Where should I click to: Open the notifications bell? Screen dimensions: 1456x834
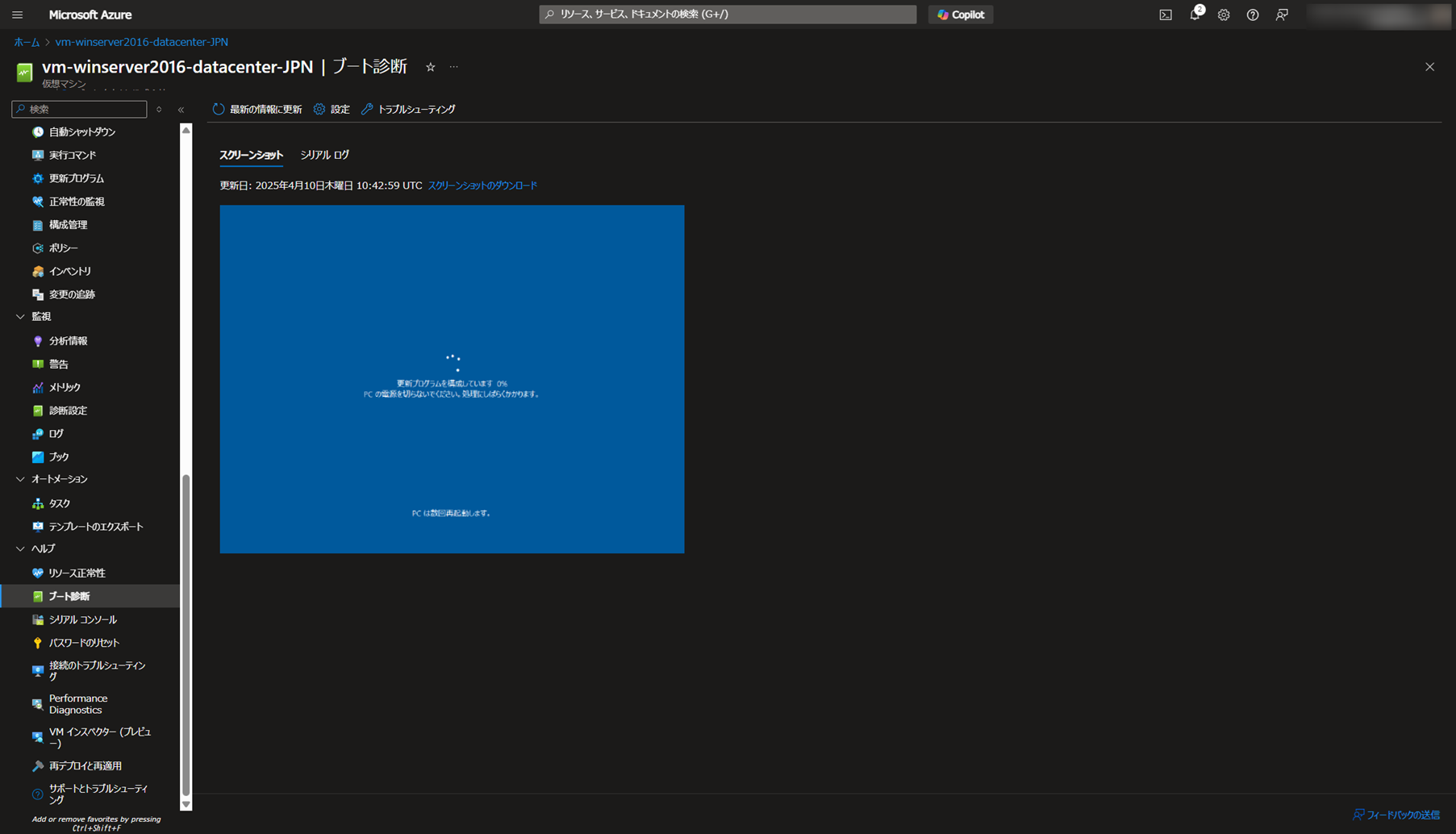click(1195, 15)
